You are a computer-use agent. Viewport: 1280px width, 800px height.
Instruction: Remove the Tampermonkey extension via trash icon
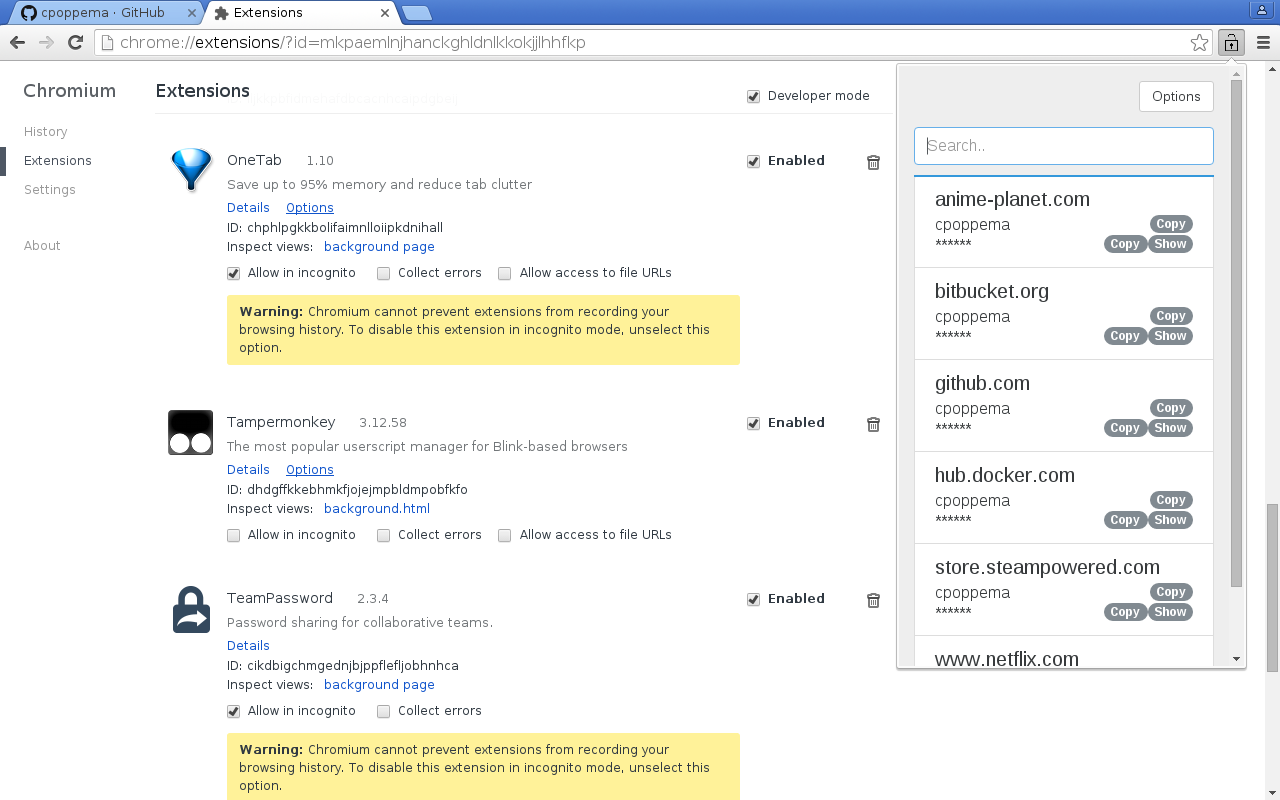pos(873,423)
